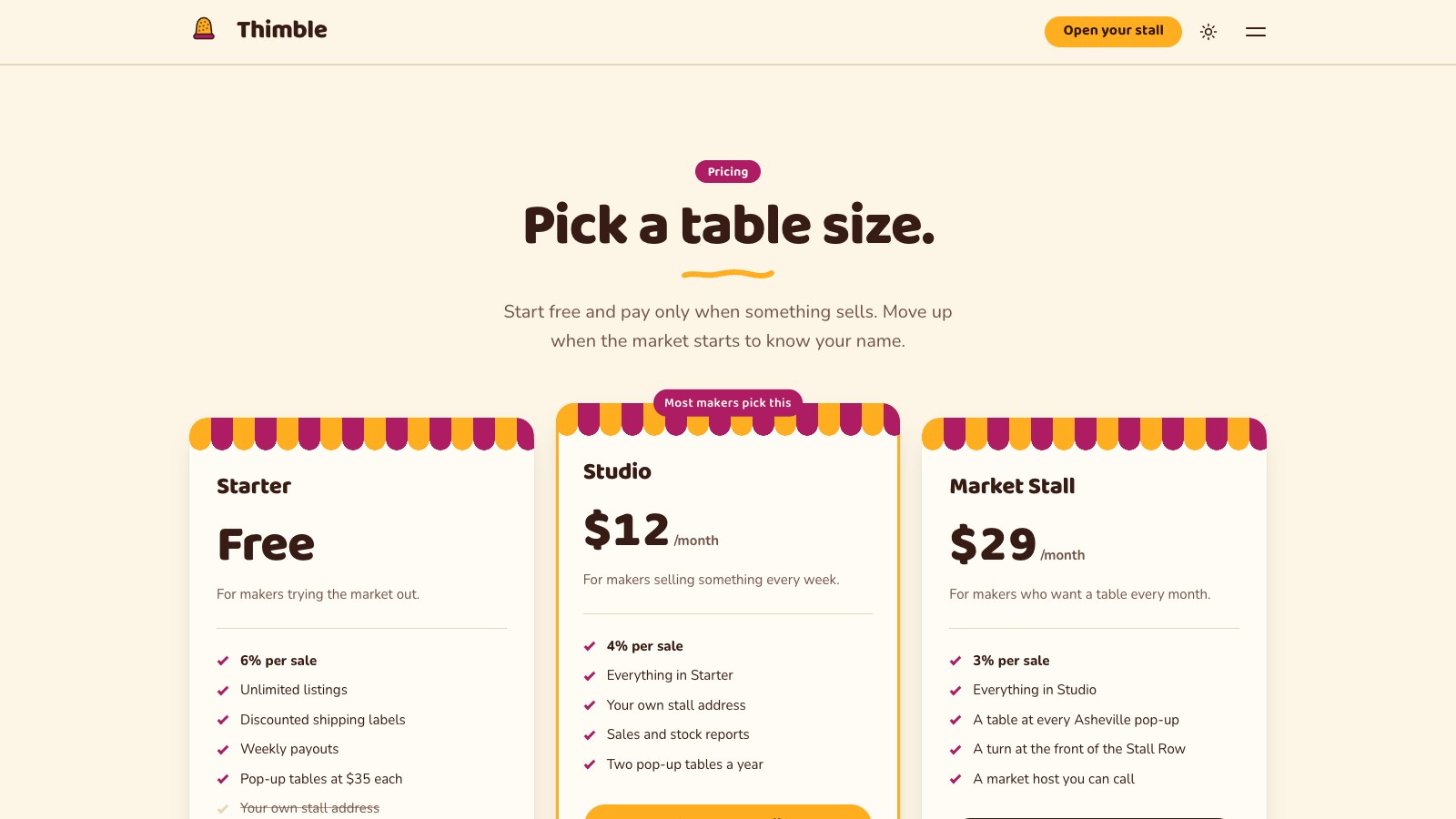Click the checkmark beside 6% per sale
The width and height of the screenshot is (1456, 819).
click(x=223, y=661)
